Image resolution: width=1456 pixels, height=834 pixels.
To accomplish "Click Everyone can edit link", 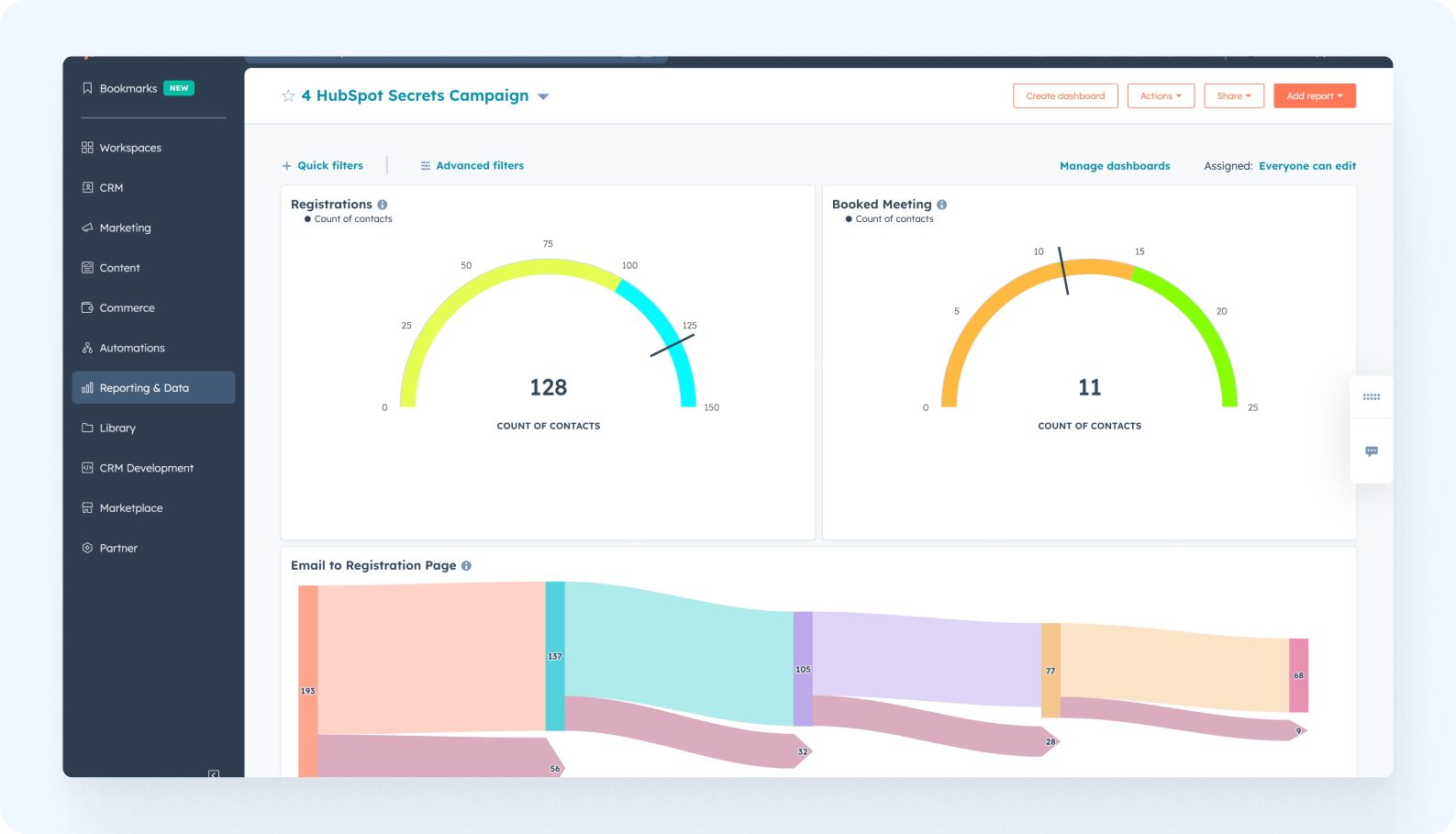I will click(1307, 166).
